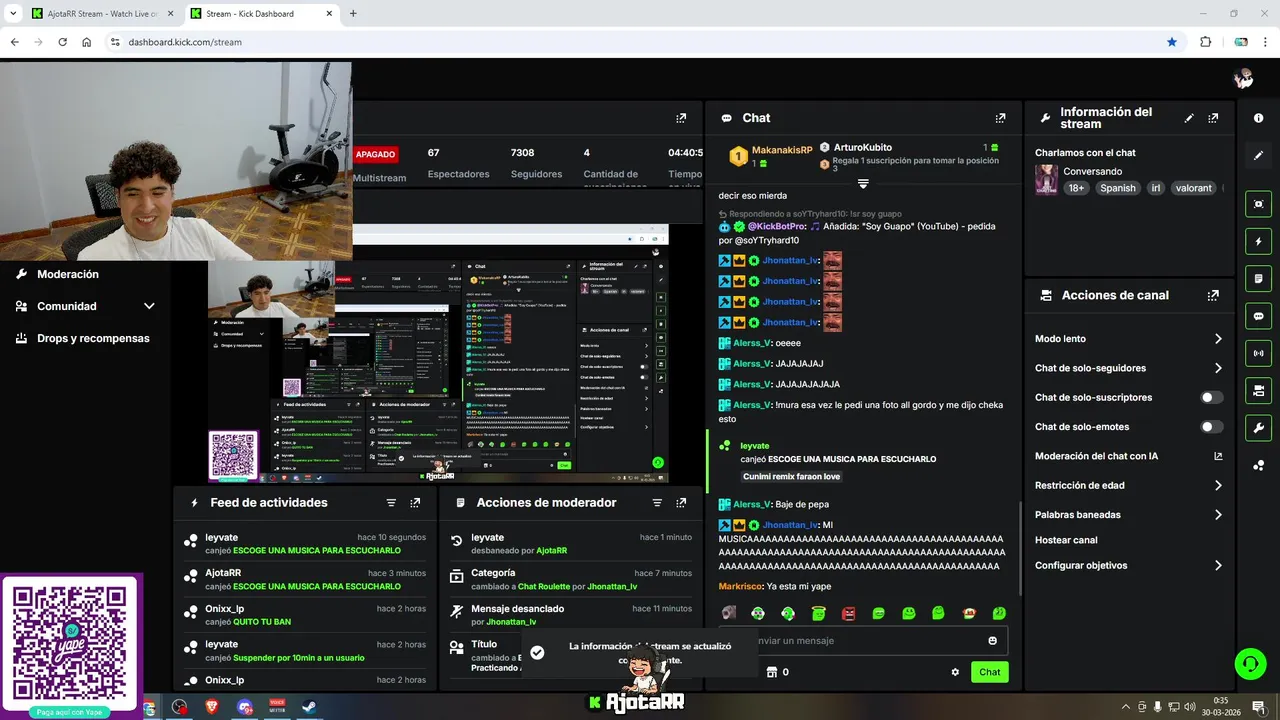The width and height of the screenshot is (1280, 720).
Task: Open the green headset support button
Action: tap(1250, 664)
